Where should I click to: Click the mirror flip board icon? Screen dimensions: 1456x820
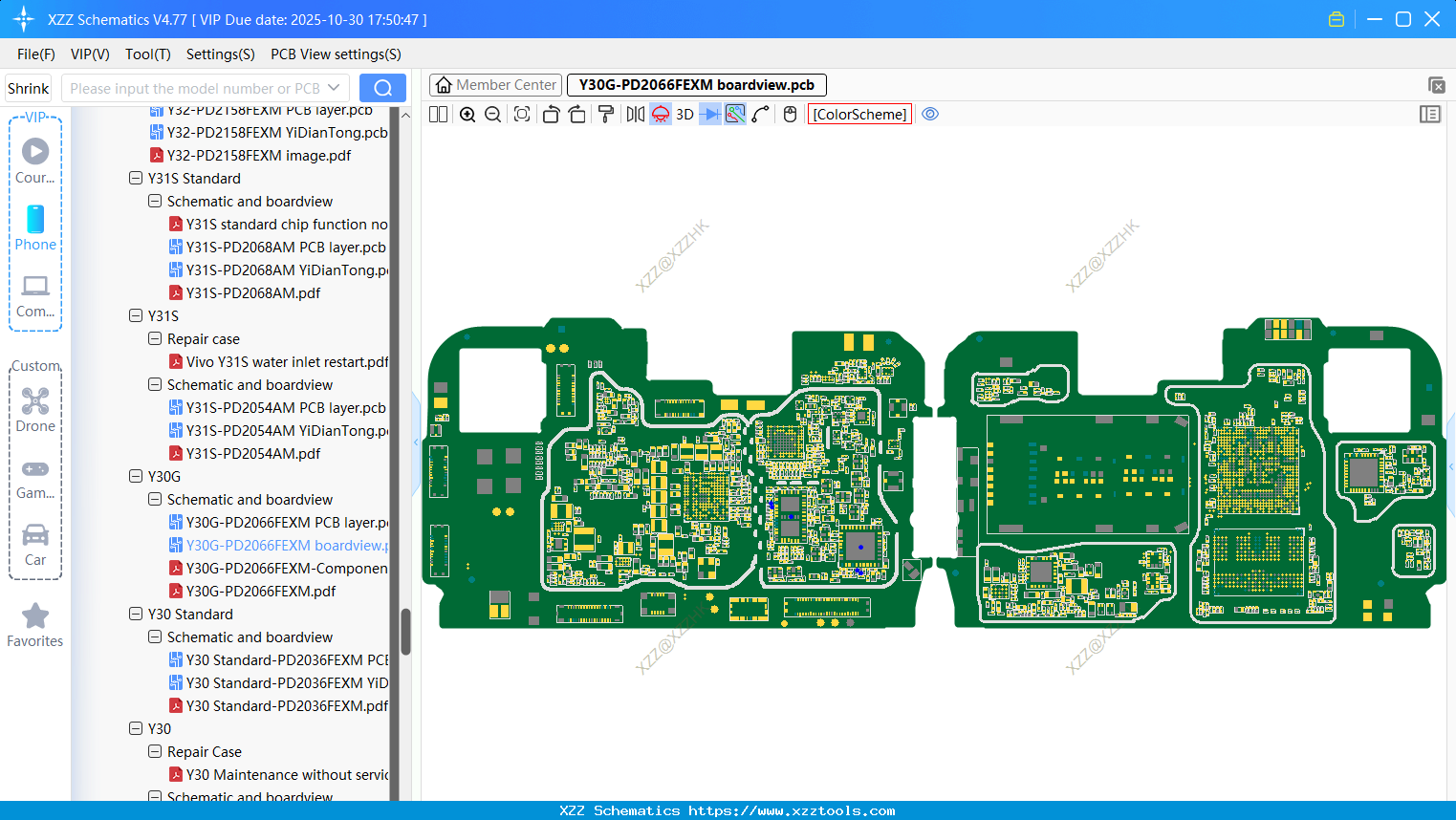pos(635,115)
